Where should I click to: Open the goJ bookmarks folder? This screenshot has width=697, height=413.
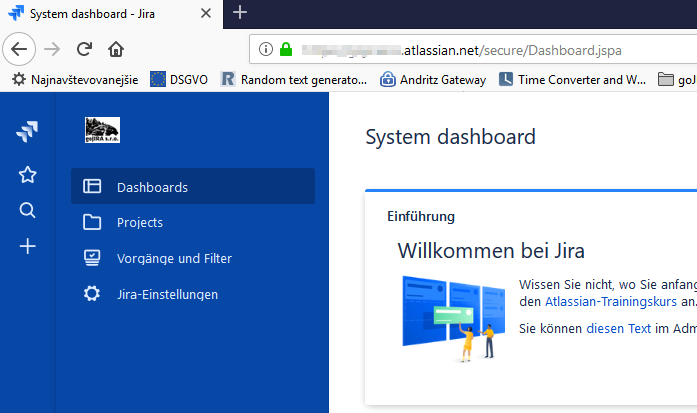tap(677, 80)
